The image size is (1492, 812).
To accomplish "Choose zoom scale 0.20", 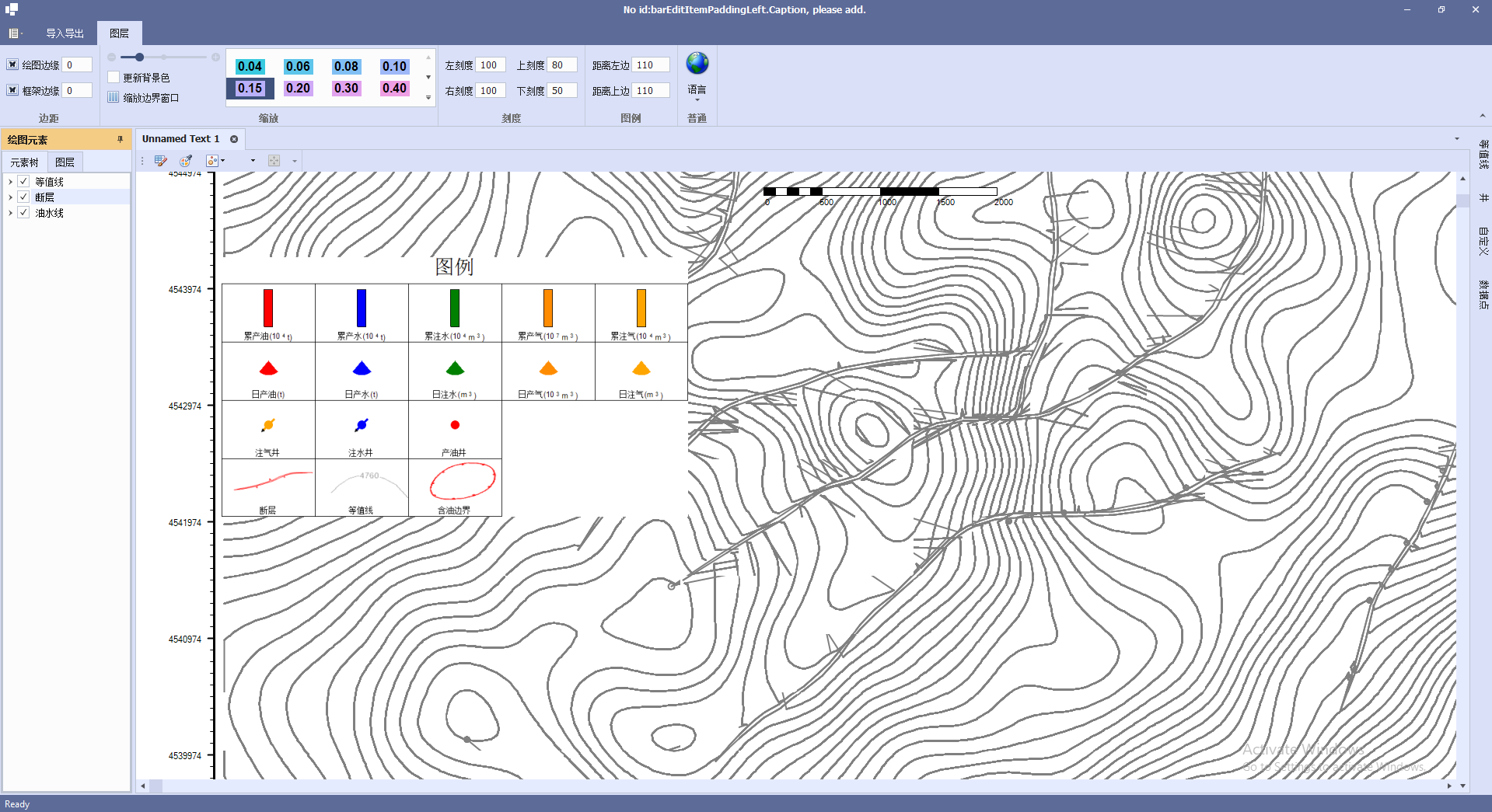I will point(298,88).
